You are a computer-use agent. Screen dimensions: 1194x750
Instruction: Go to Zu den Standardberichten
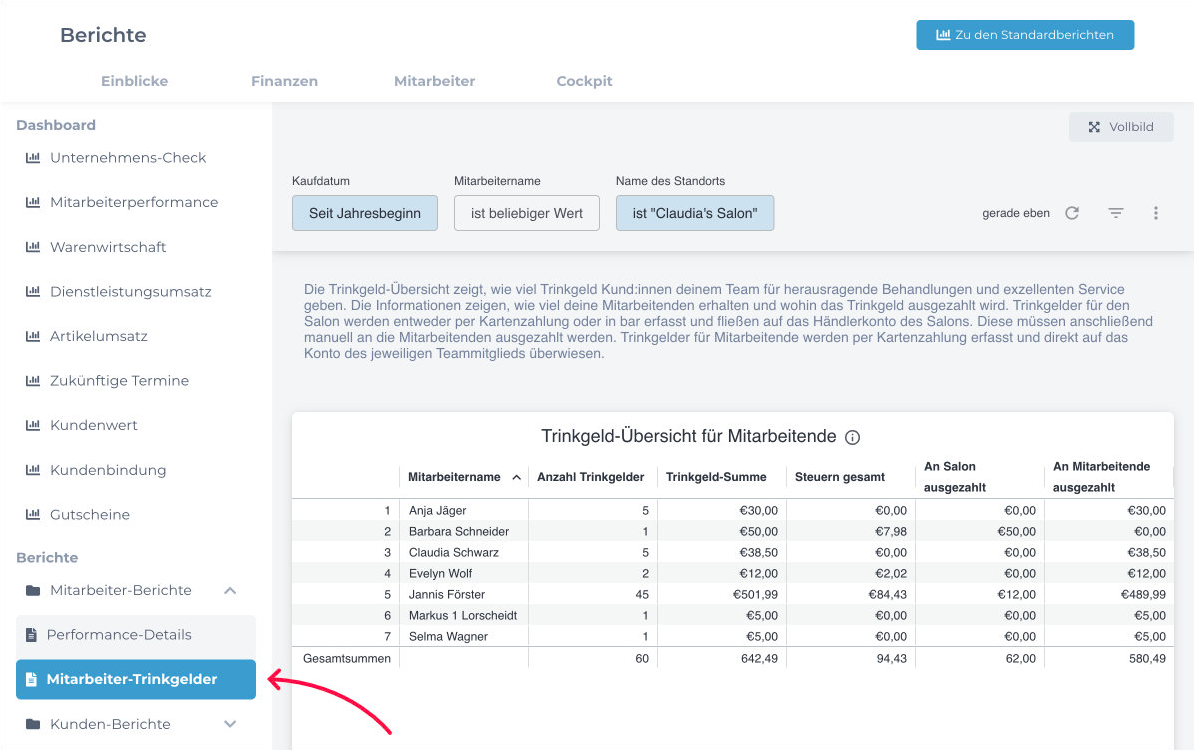pos(1025,35)
